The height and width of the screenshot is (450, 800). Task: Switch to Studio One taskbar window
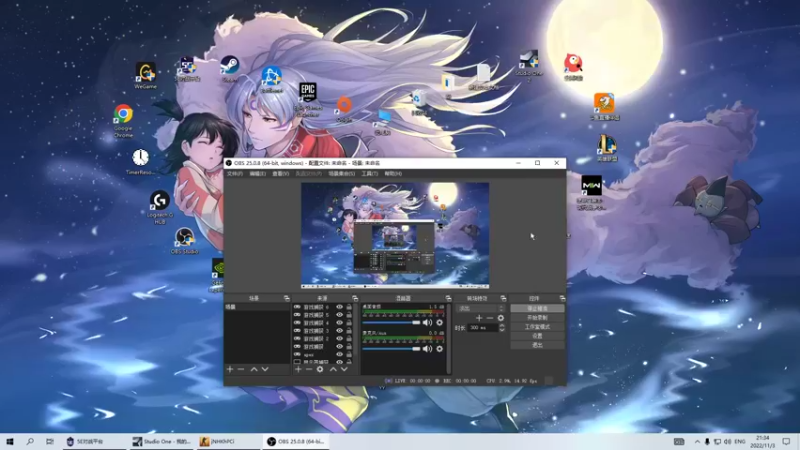[x=161, y=441]
